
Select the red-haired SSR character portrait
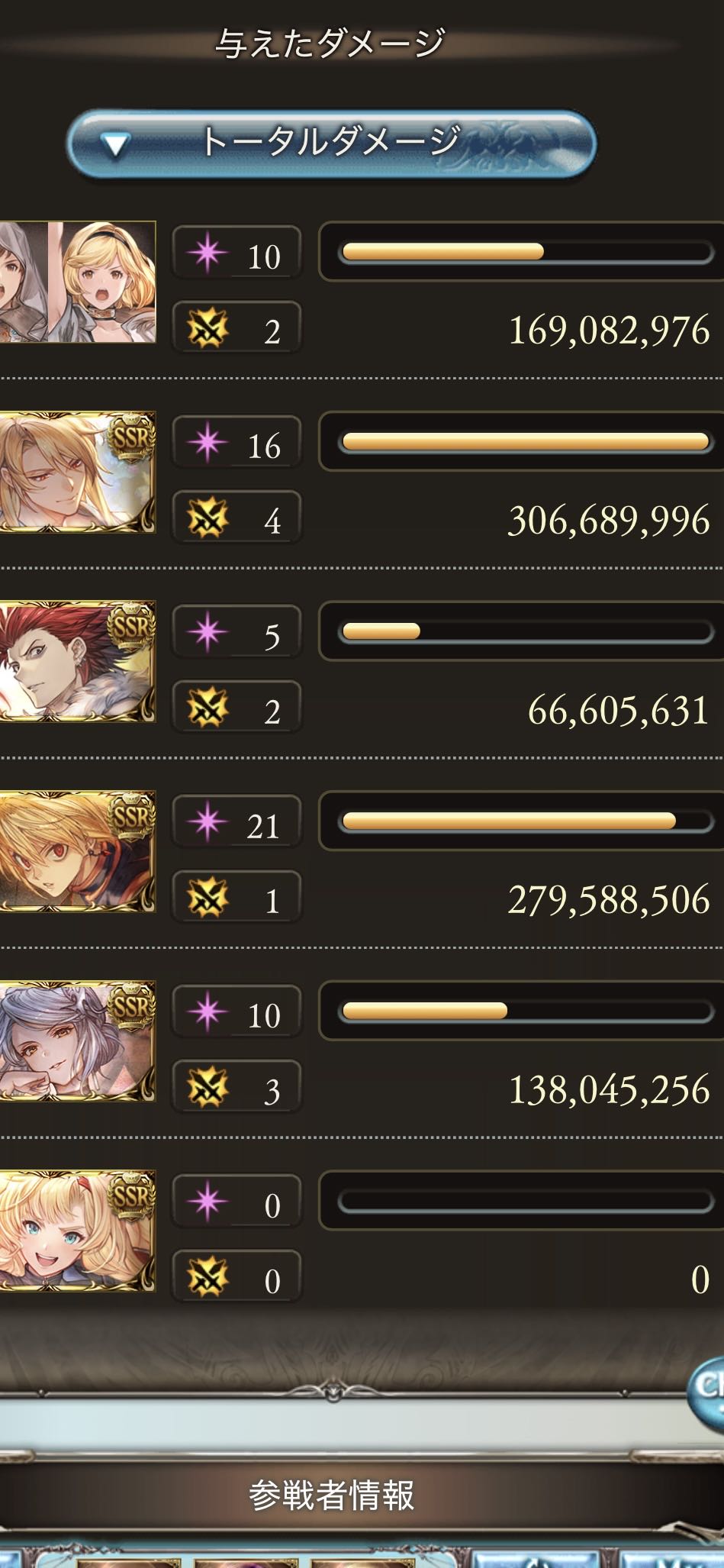[x=78, y=661]
